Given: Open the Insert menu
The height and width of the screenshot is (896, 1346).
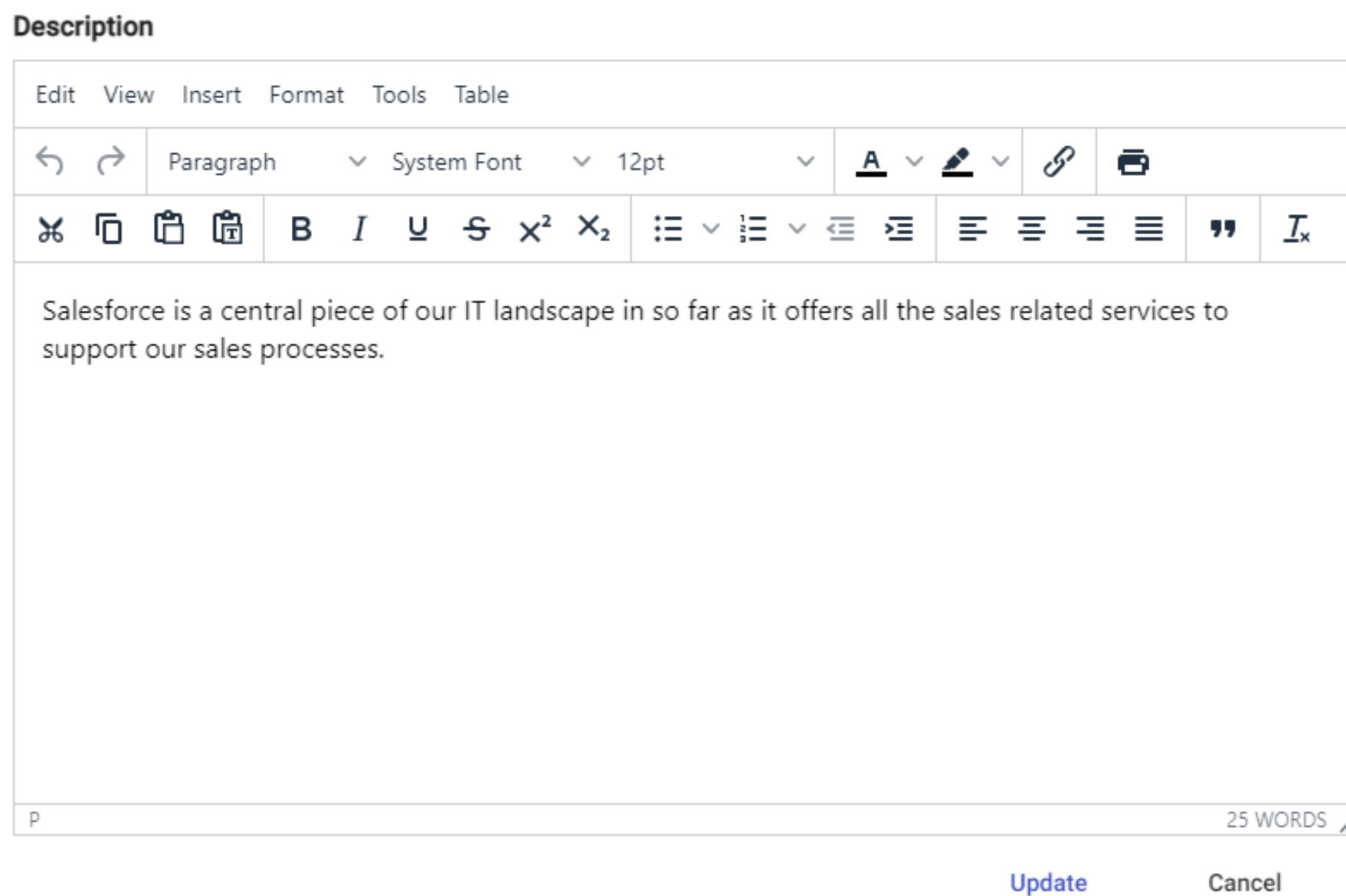Looking at the screenshot, I should pyautogui.click(x=211, y=95).
